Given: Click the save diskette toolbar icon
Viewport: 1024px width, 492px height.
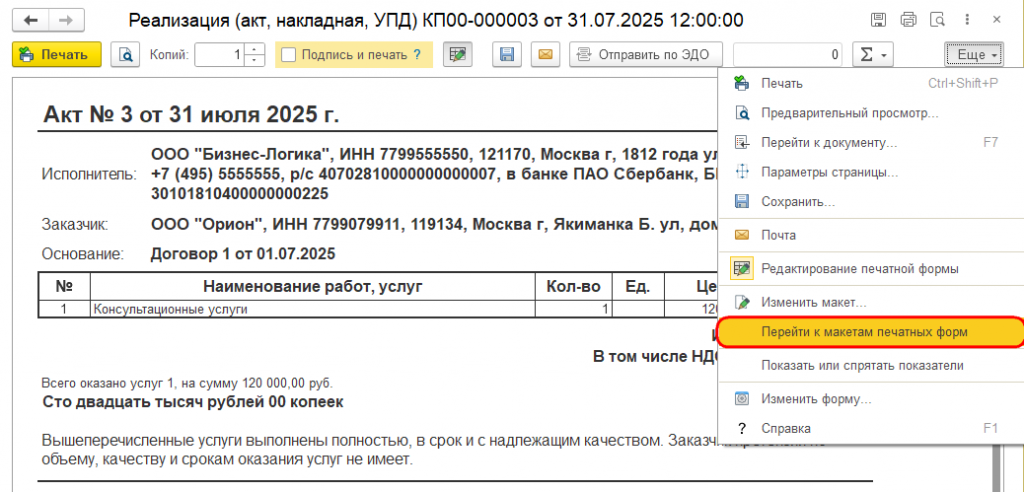Looking at the screenshot, I should click(507, 55).
